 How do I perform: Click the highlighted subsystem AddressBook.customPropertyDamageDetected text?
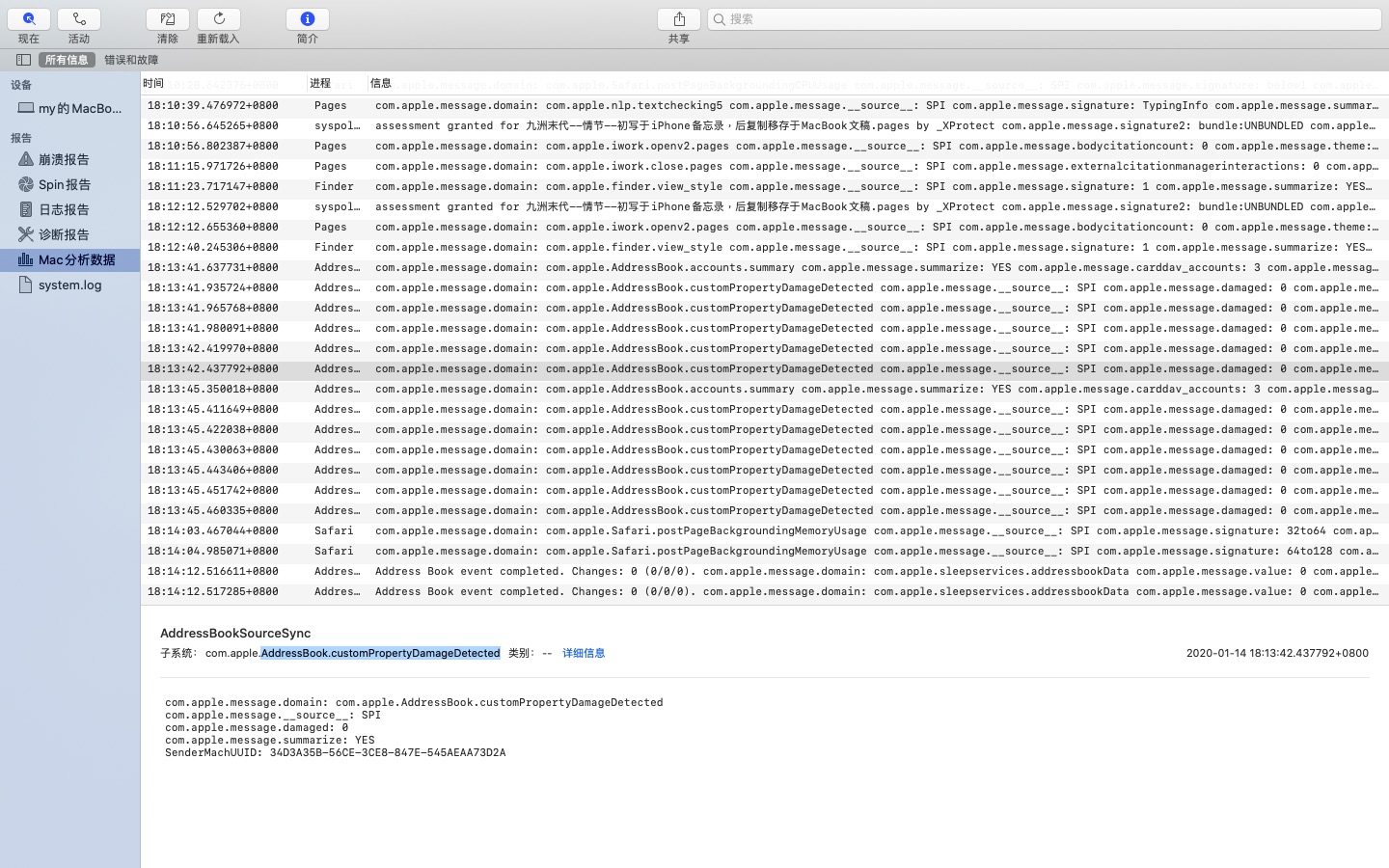380,653
